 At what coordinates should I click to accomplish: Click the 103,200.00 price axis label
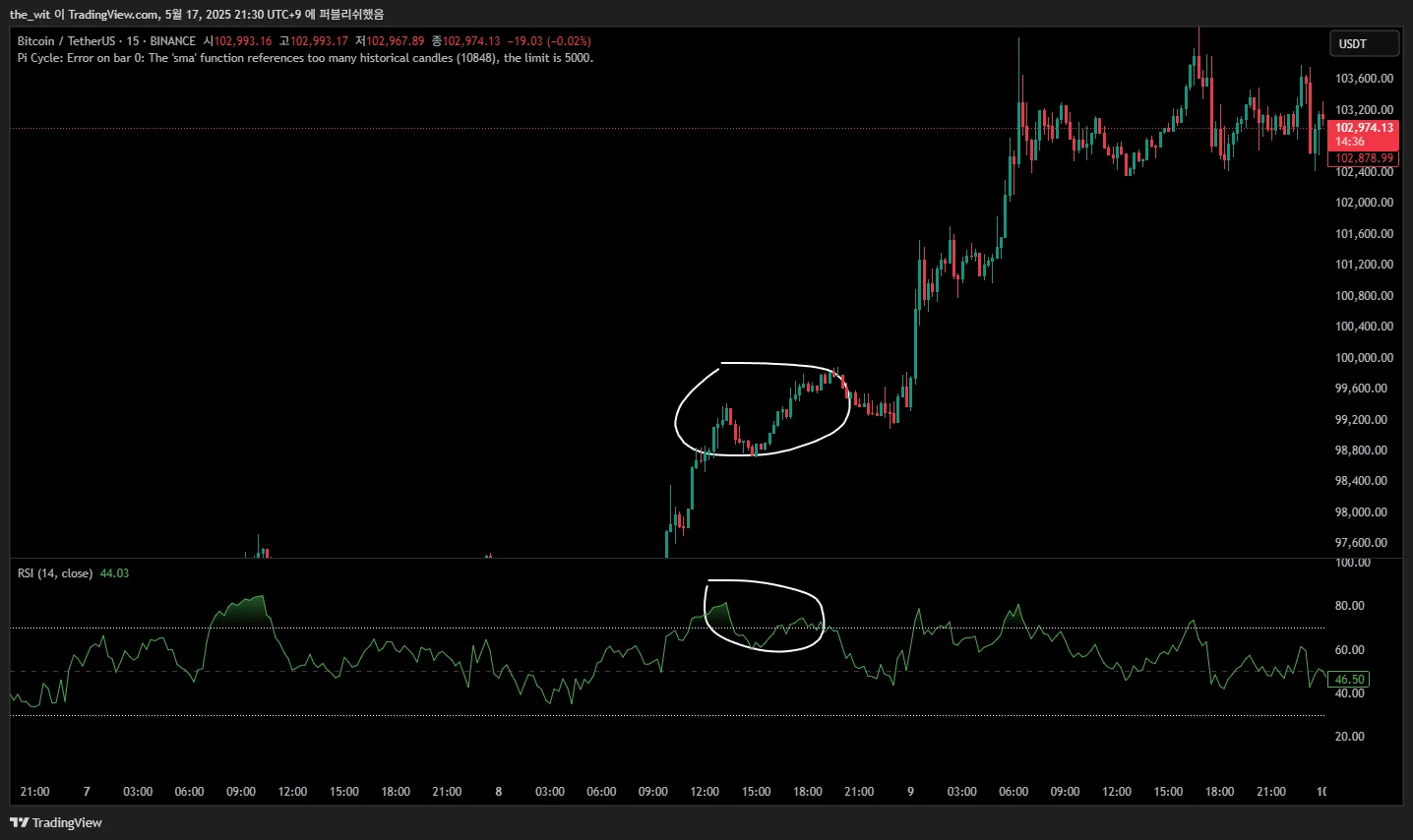[x=1364, y=110]
